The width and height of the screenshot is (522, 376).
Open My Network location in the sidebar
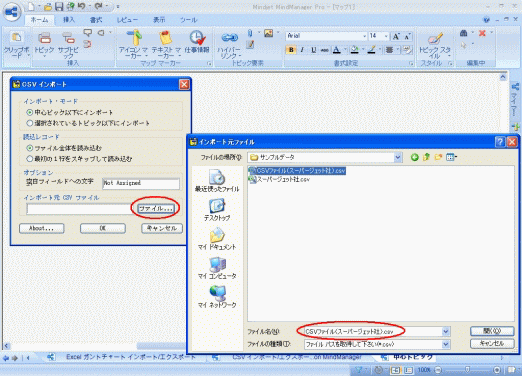click(217, 297)
